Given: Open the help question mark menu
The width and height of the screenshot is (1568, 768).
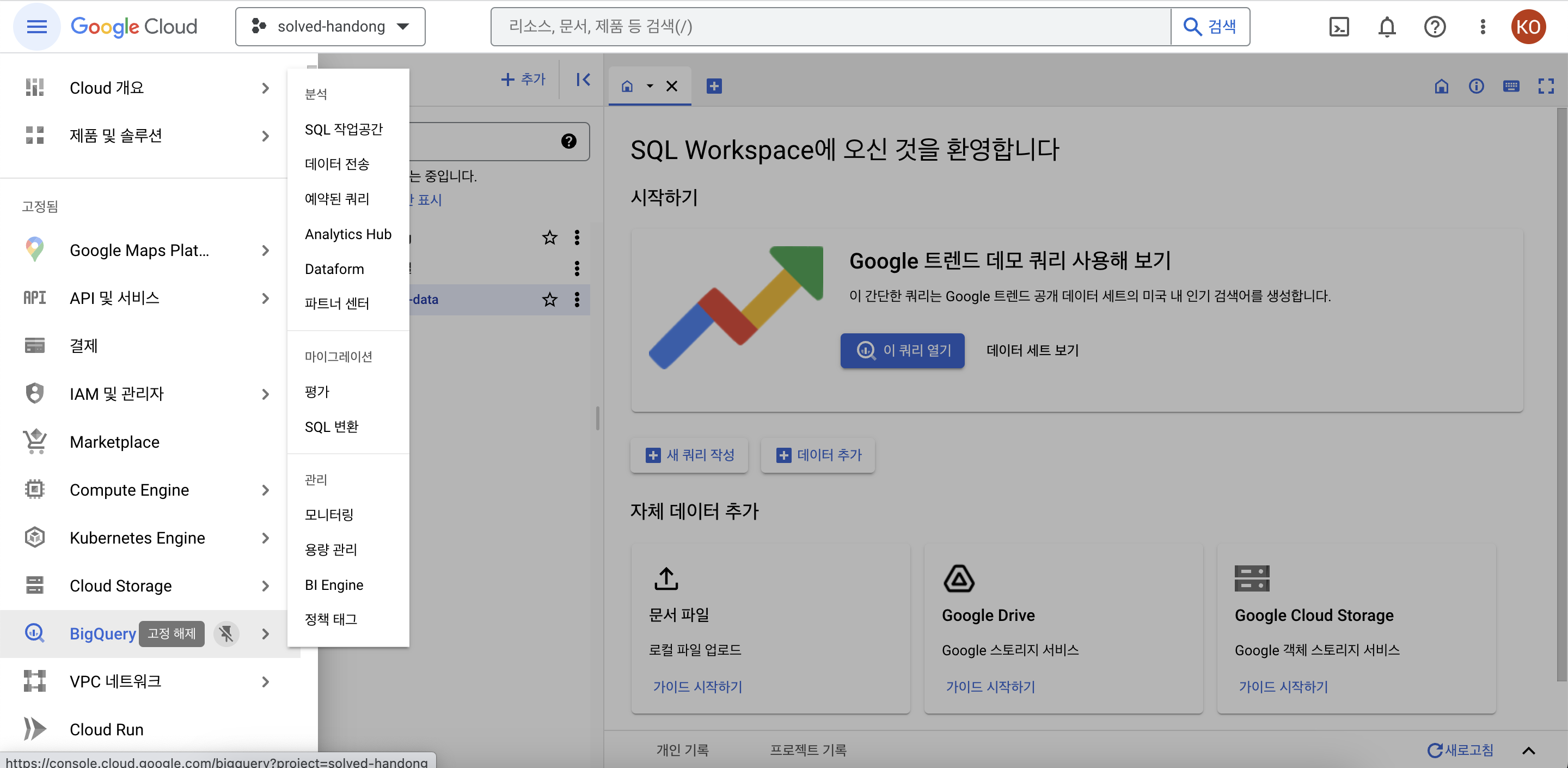Looking at the screenshot, I should click(1434, 27).
